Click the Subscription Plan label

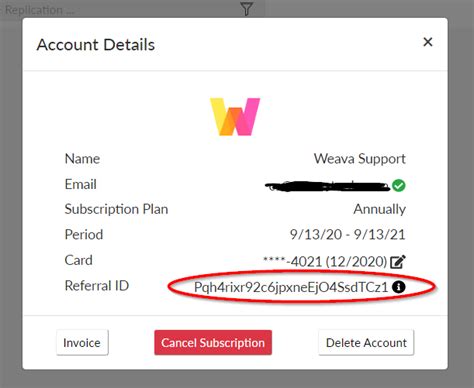(x=116, y=209)
